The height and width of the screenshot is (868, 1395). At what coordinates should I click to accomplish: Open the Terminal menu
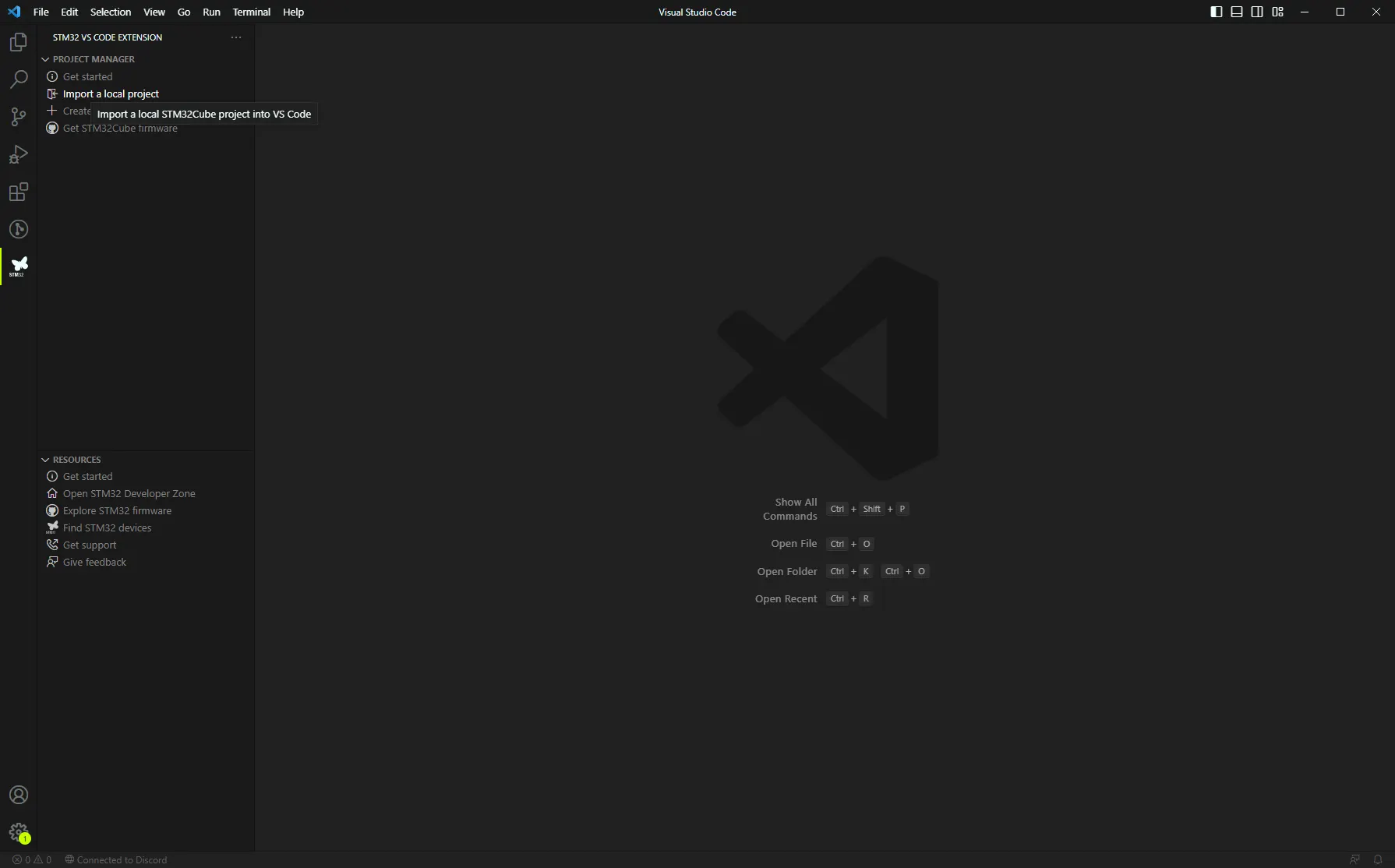[252, 12]
